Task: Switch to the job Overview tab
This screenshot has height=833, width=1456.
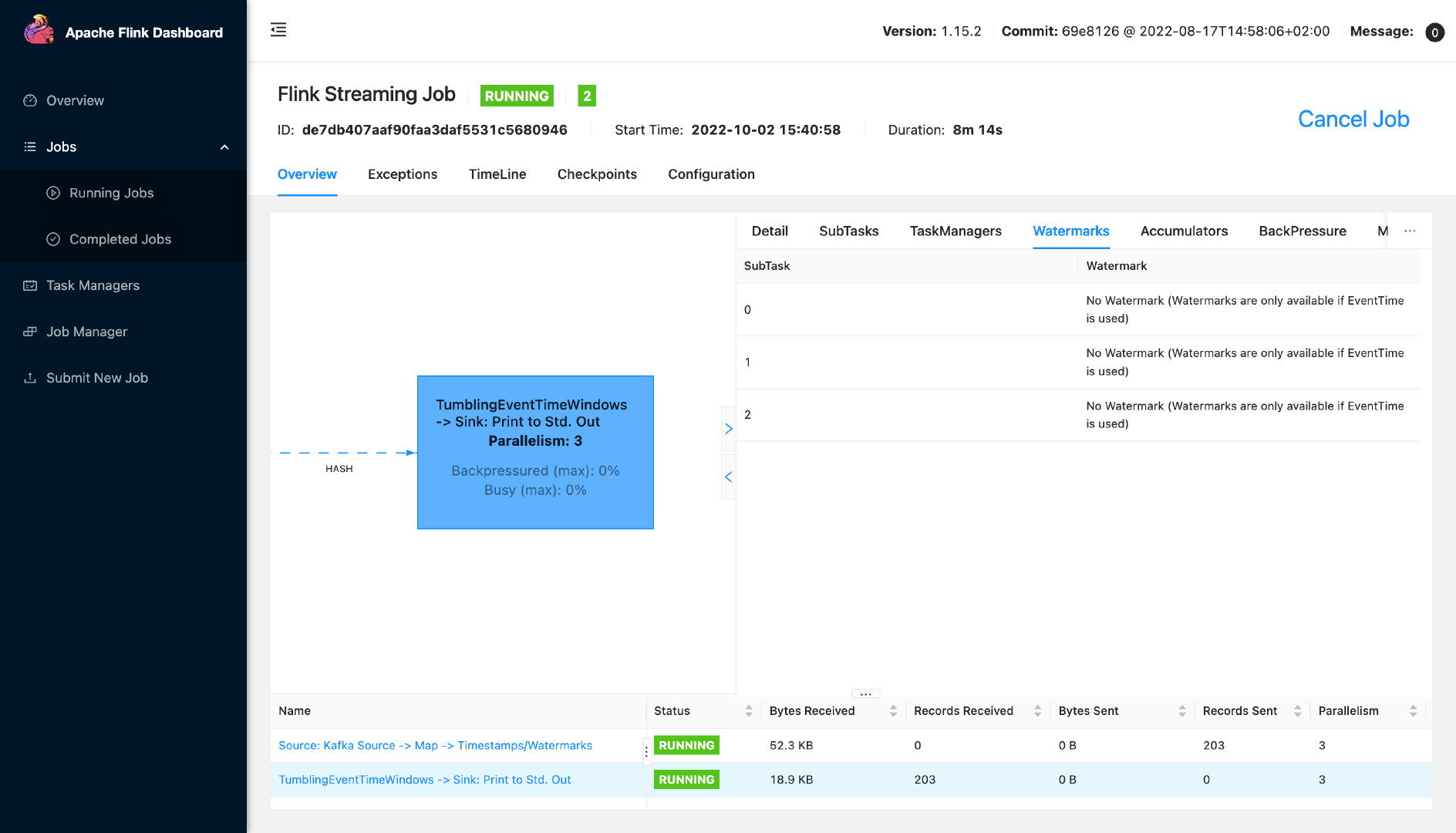Action: click(x=307, y=174)
